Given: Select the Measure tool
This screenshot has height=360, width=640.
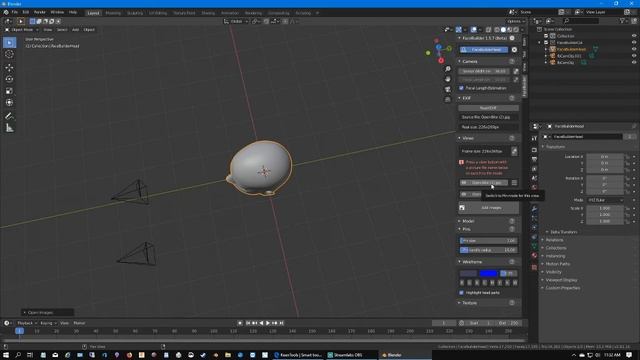Looking at the screenshot, I should coord(9,128).
